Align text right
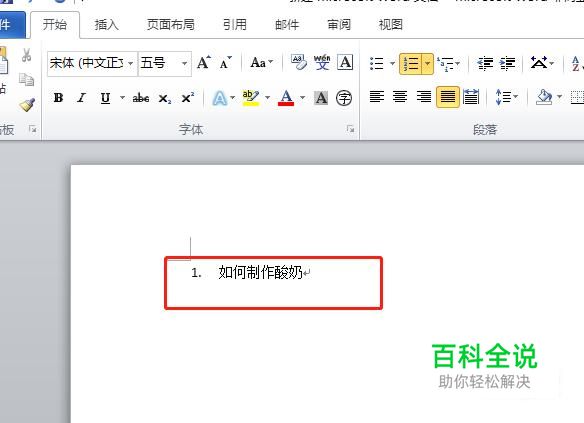This screenshot has width=584, height=423. click(x=423, y=97)
